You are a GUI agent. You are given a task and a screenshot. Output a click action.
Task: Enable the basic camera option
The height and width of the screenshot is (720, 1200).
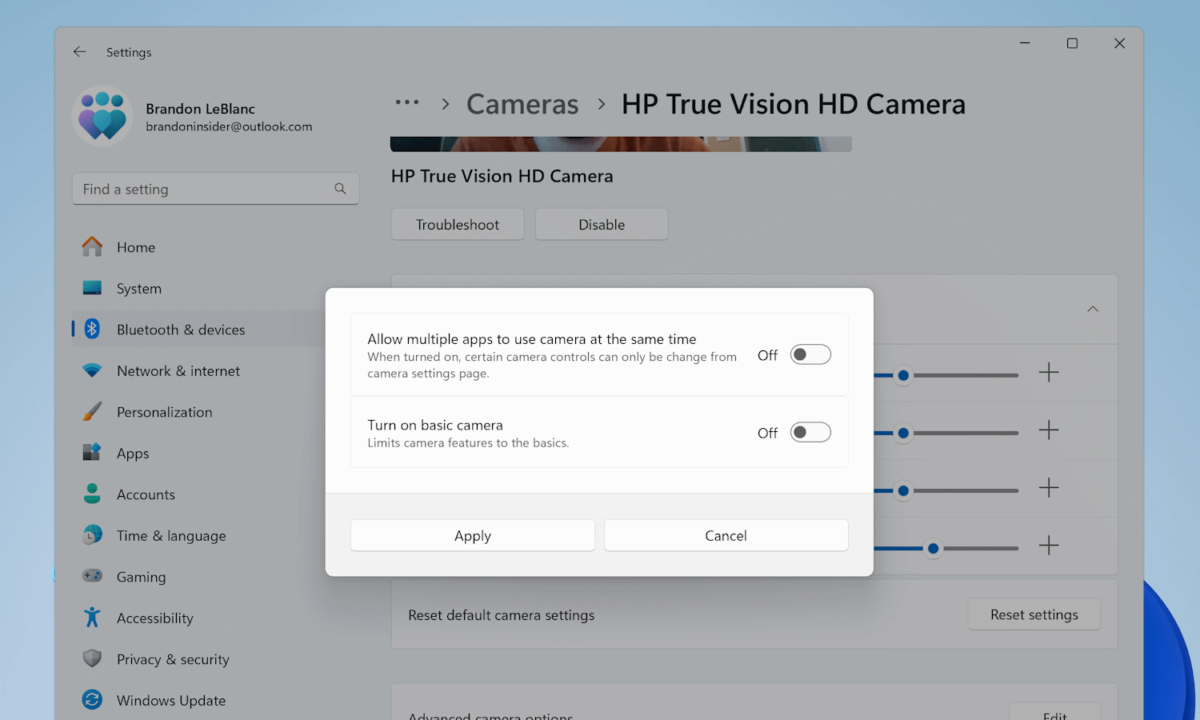coord(811,432)
